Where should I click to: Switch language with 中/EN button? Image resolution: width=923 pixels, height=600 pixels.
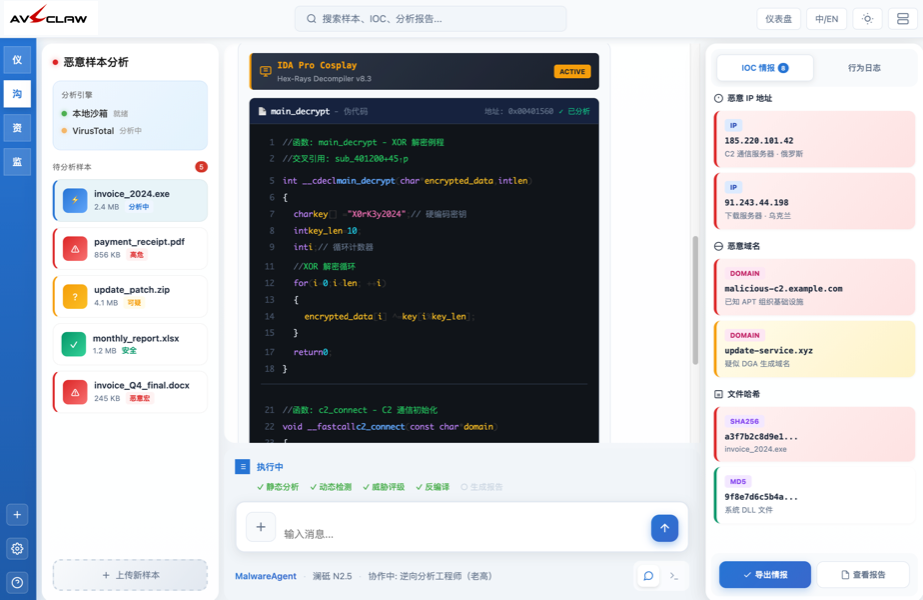[x=826, y=19]
